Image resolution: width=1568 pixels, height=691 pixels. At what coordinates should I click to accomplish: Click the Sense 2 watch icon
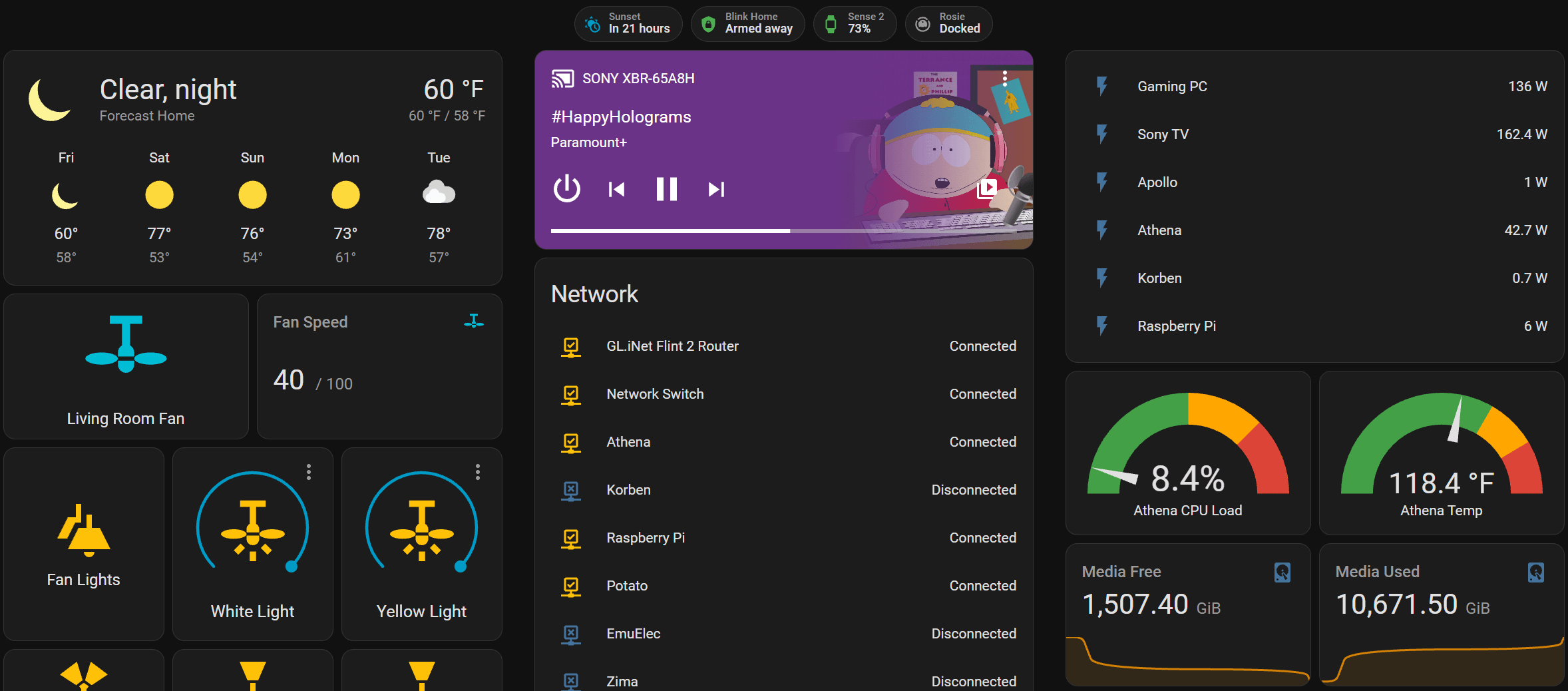[x=831, y=23]
